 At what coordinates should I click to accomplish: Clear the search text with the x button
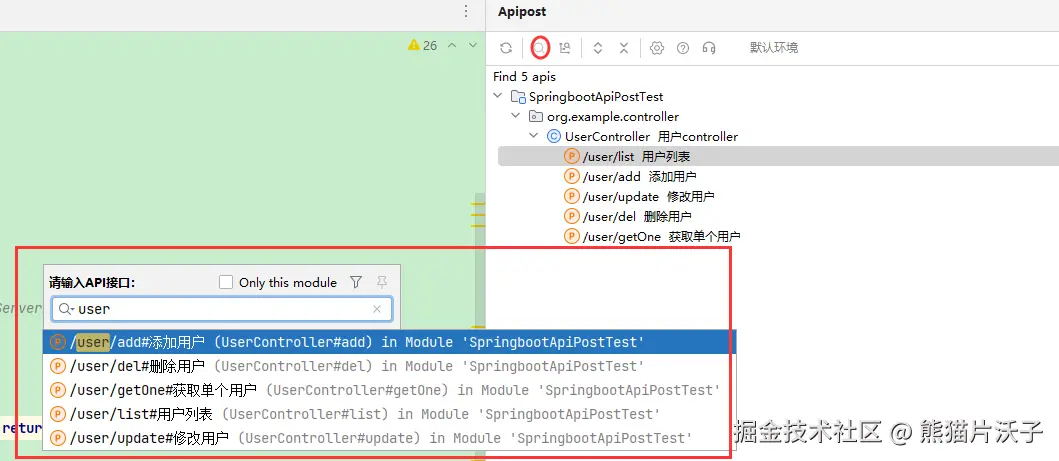coord(377,309)
